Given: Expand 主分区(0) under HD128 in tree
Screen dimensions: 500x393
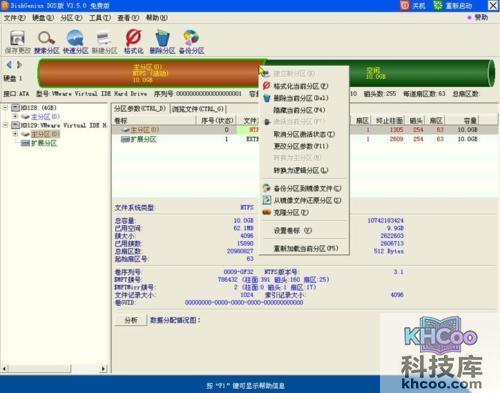Looking at the screenshot, I should (15, 116).
